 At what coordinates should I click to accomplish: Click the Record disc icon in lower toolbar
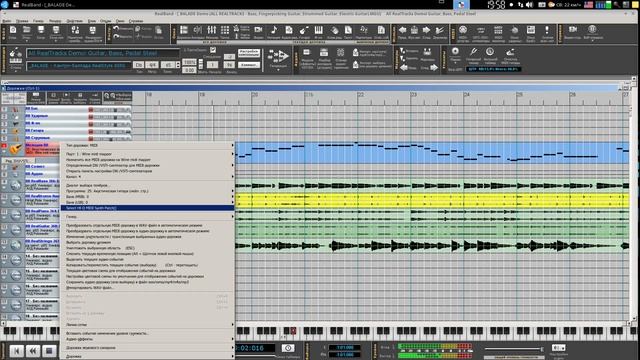point(455,51)
